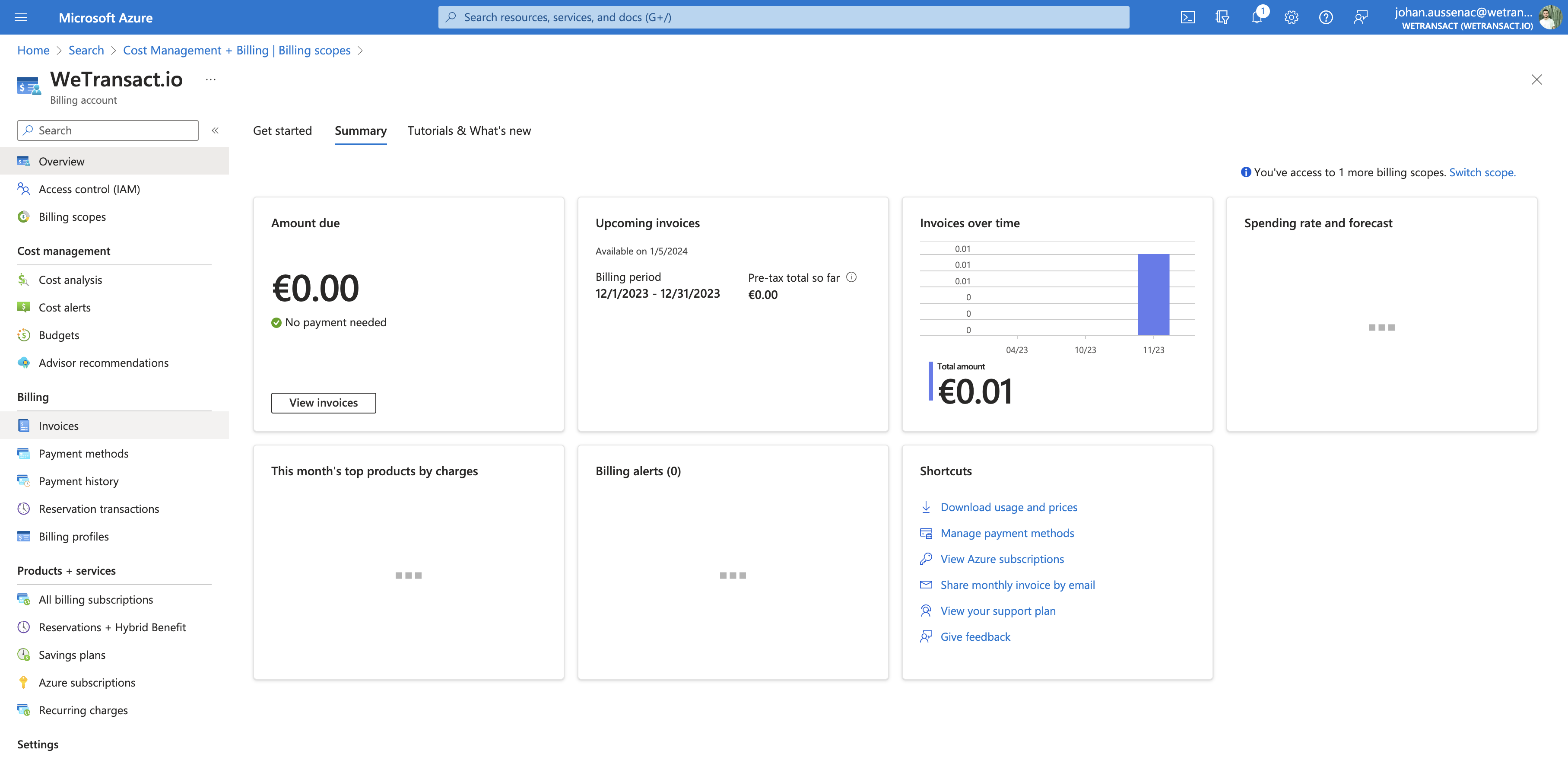Open Reservation transactions
The height and width of the screenshot is (757, 1568).
tap(114, 509)
